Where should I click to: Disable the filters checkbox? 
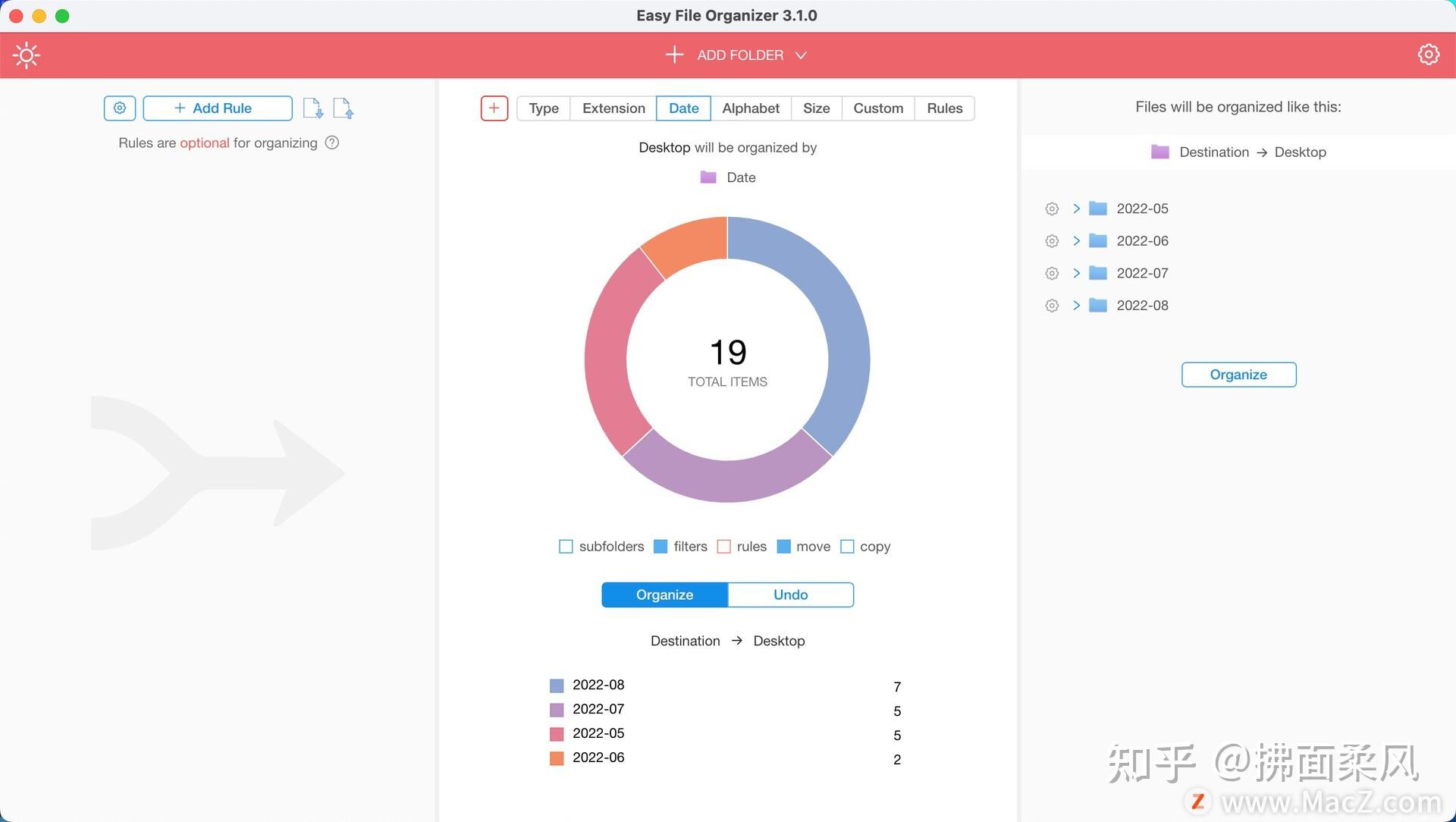pos(659,546)
